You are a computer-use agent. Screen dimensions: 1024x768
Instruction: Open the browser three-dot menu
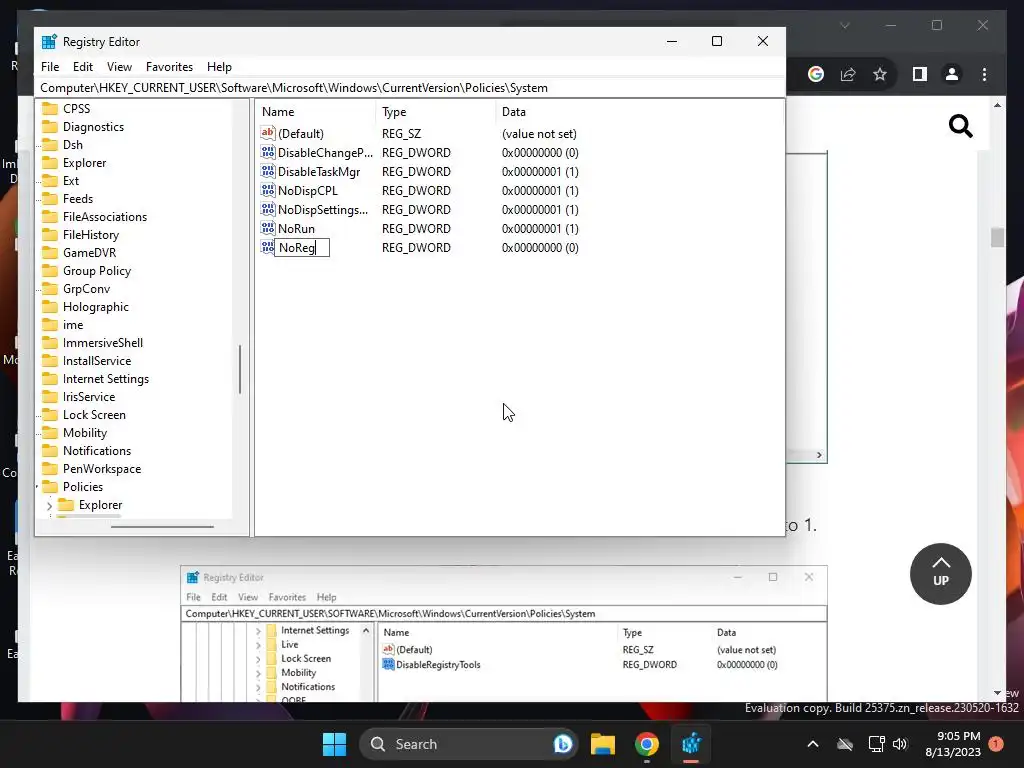(984, 74)
